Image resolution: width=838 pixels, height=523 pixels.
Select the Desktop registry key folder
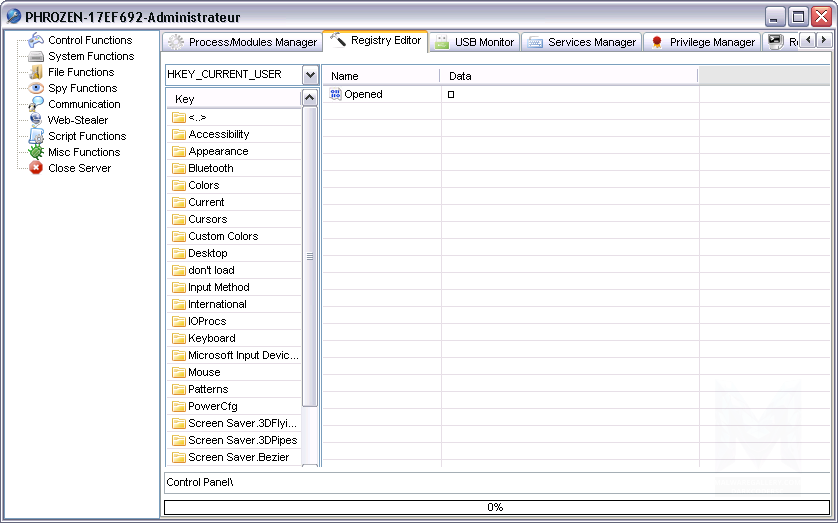pyautogui.click(x=207, y=253)
